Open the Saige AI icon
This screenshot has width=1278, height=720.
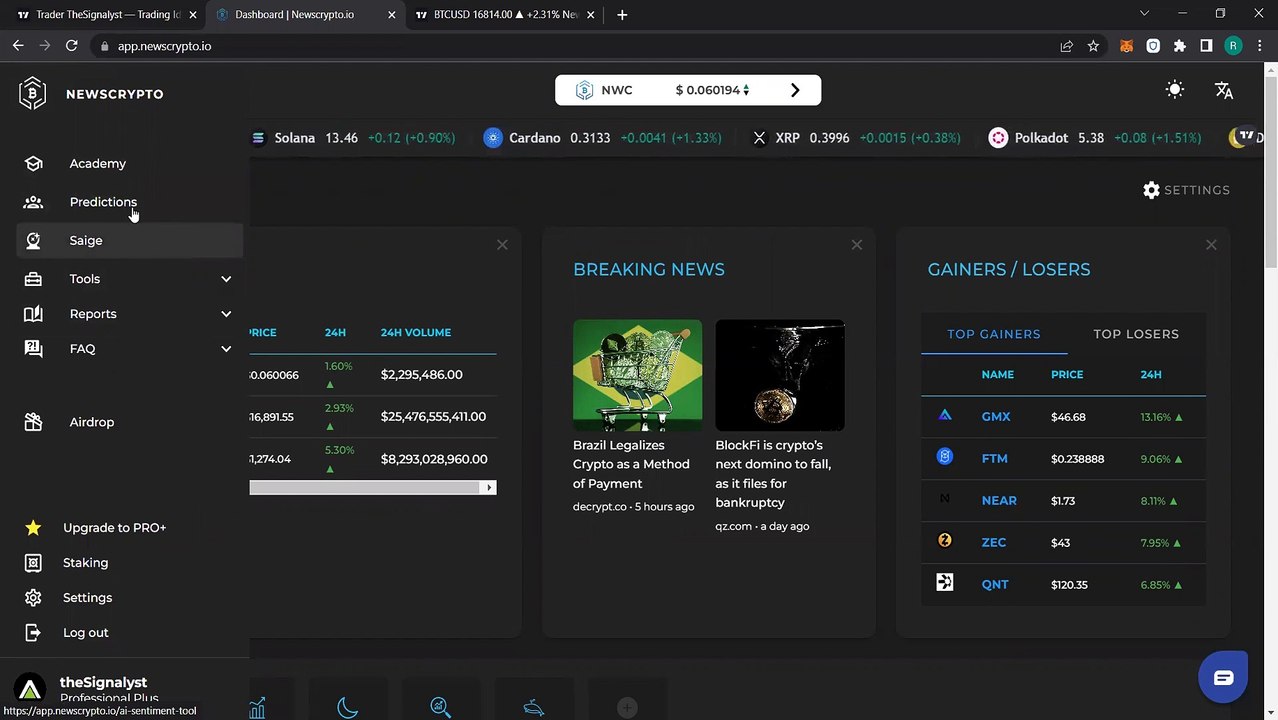coord(33,240)
